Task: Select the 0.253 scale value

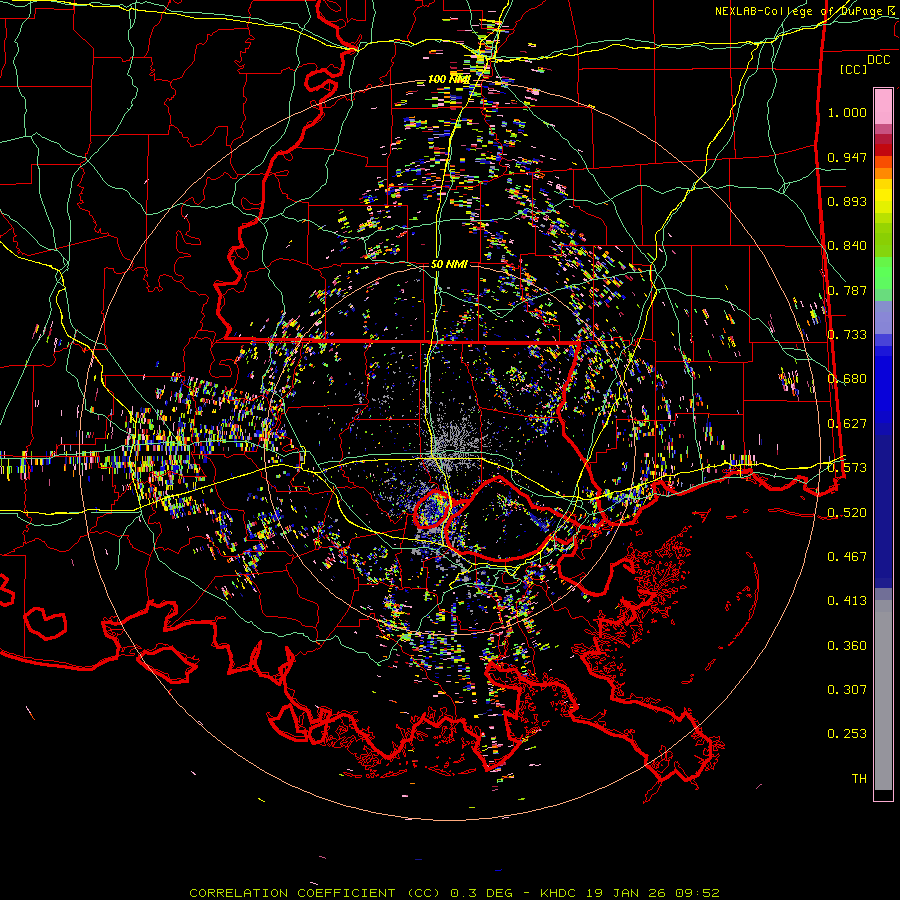Action: click(847, 734)
